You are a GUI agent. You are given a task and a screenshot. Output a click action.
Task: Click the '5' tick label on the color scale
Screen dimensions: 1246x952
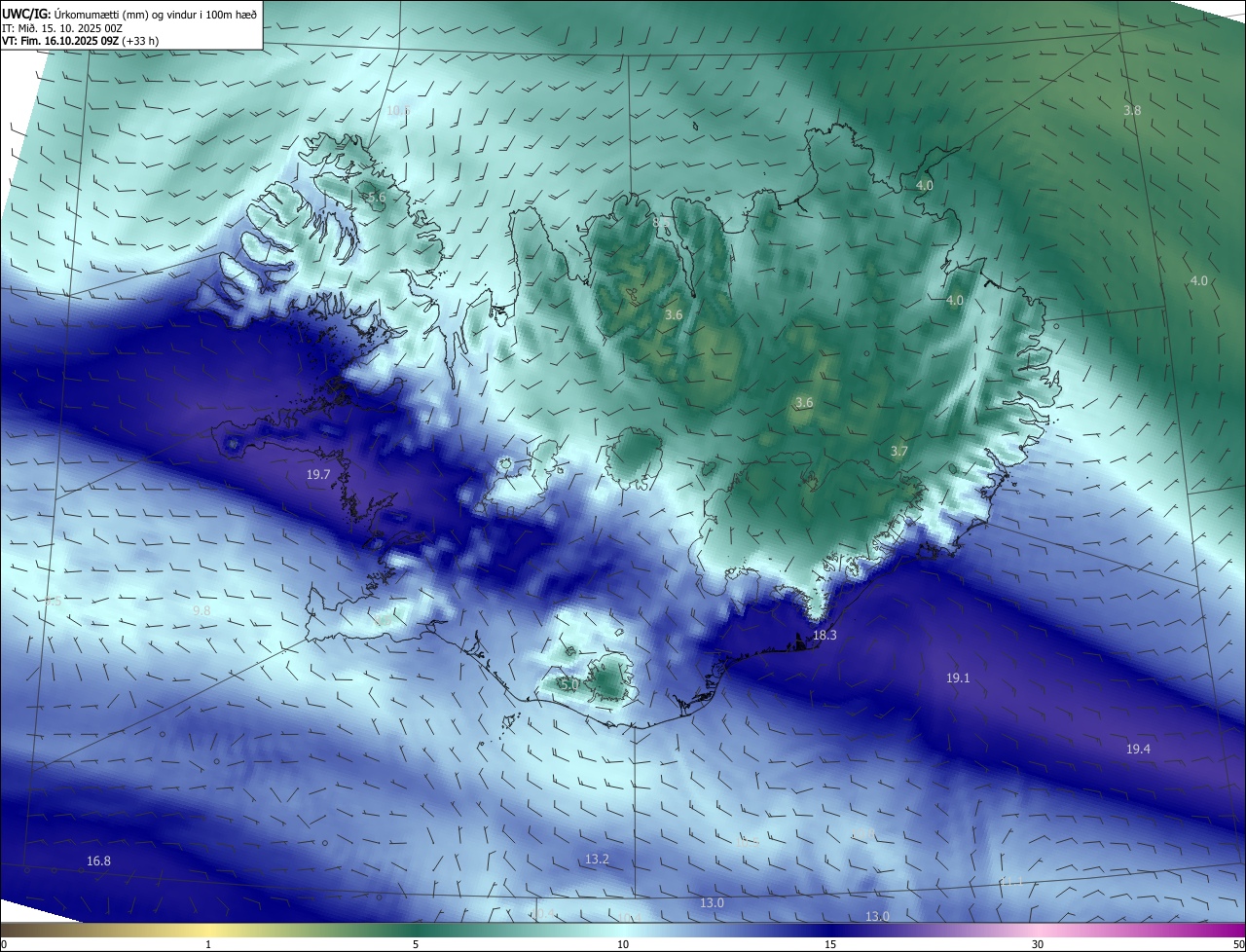(416, 944)
